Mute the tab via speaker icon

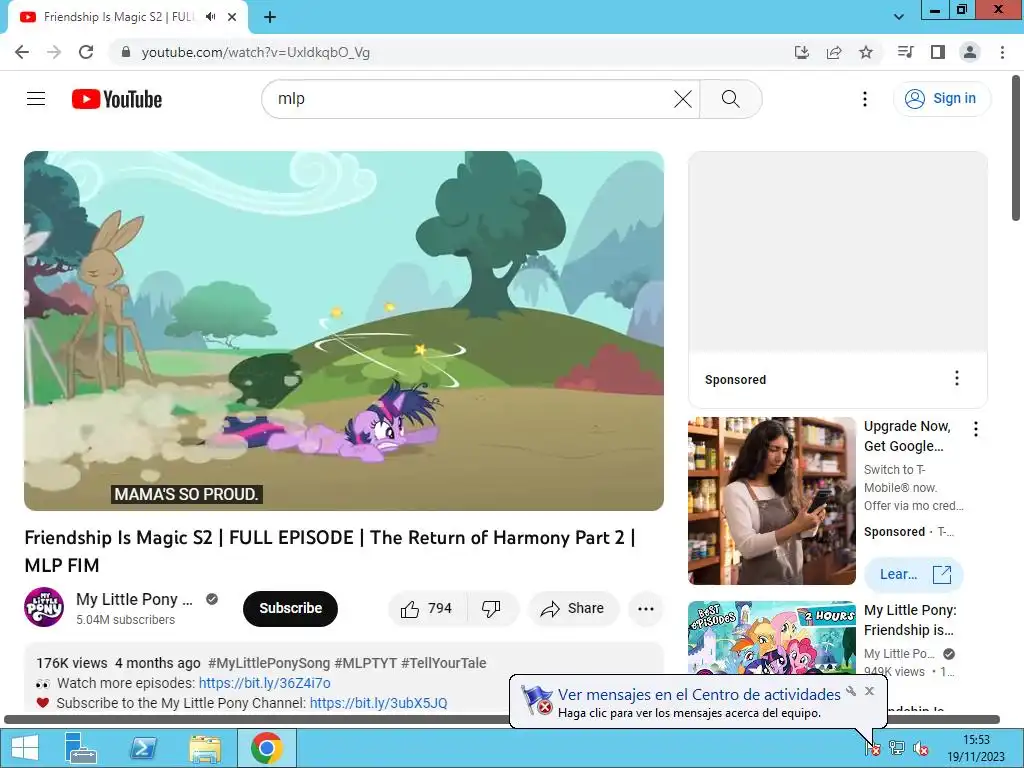(210, 17)
